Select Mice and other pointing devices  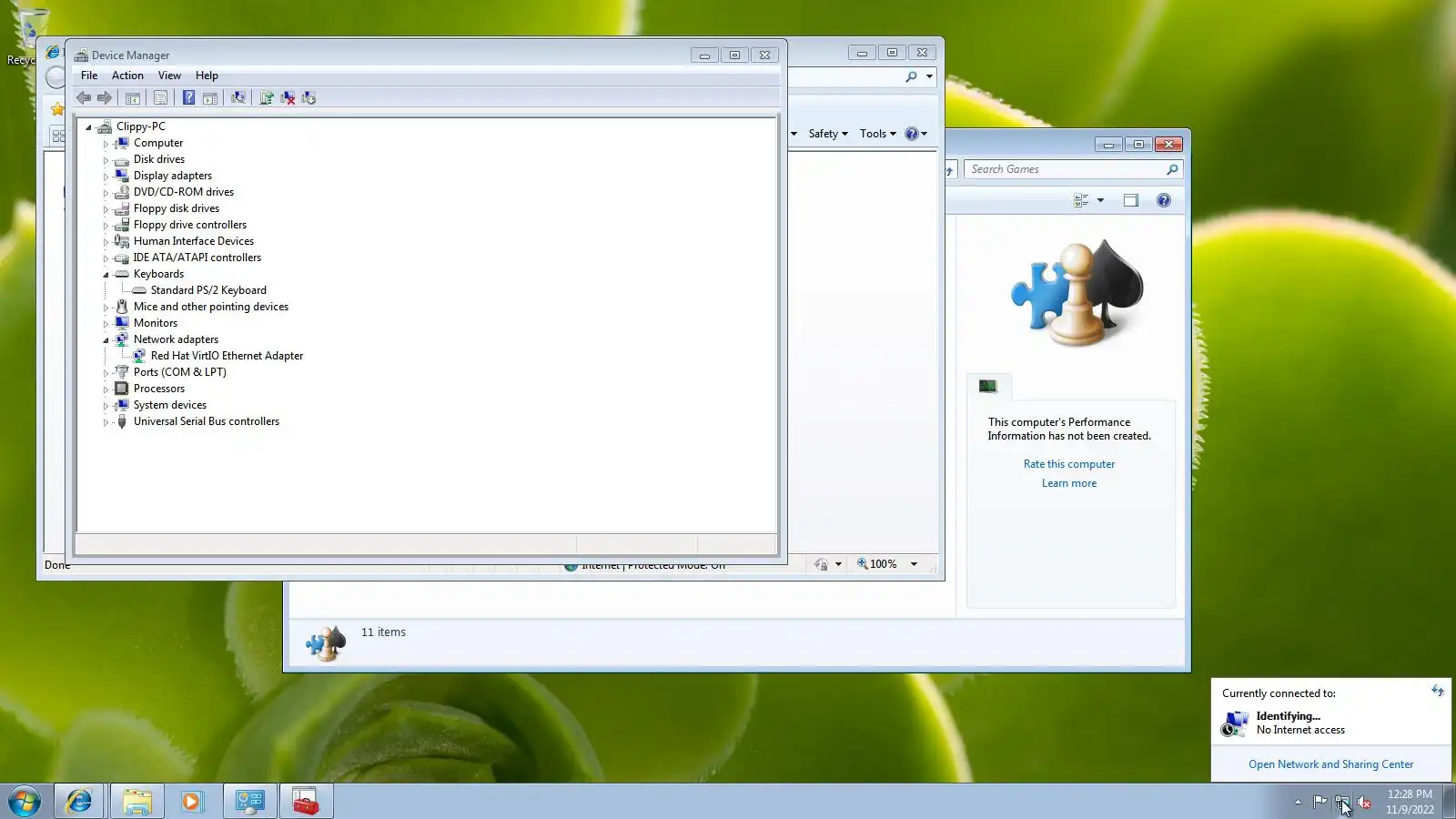tap(211, 307)
